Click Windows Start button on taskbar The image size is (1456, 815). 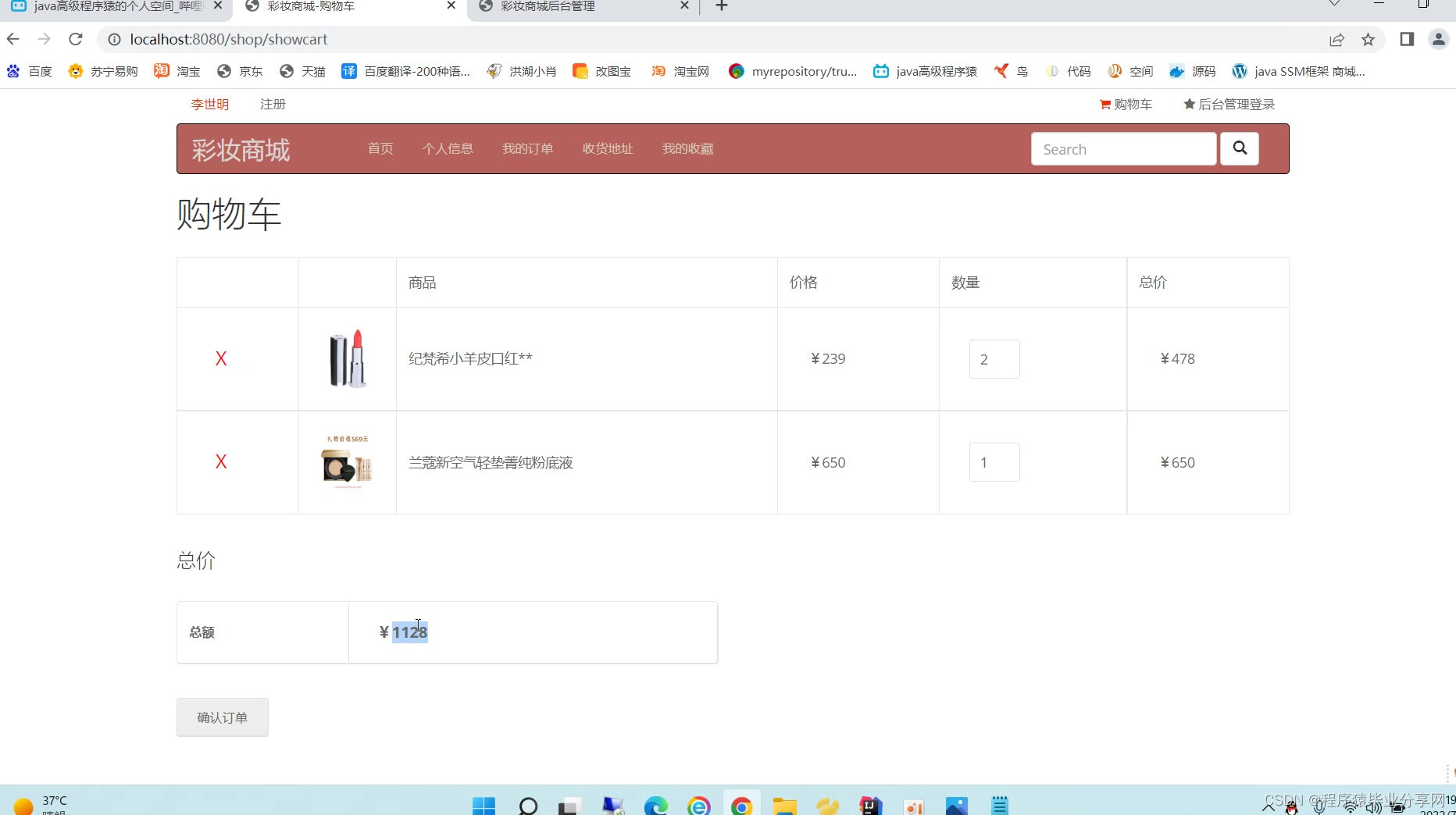(484, 806)
